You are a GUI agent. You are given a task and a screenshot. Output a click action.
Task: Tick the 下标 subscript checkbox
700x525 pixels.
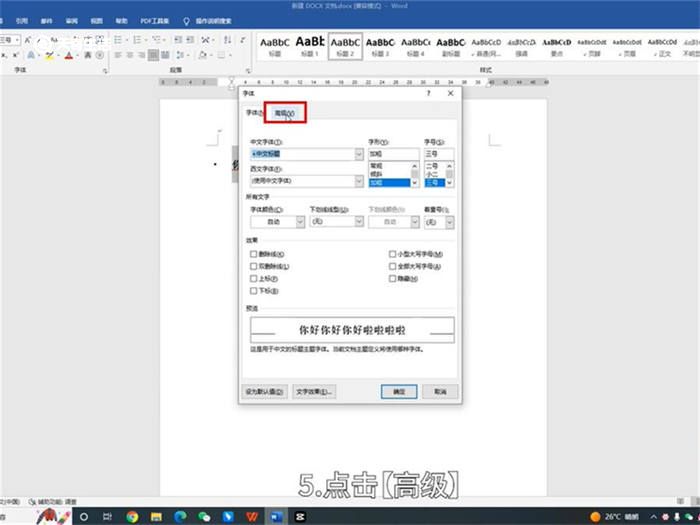pos(254,291)
